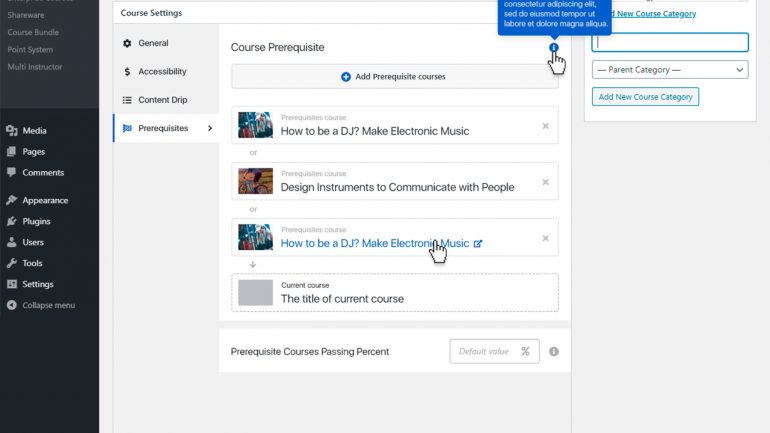Click first How to be a DJ thumbnail

coord(255,125)
